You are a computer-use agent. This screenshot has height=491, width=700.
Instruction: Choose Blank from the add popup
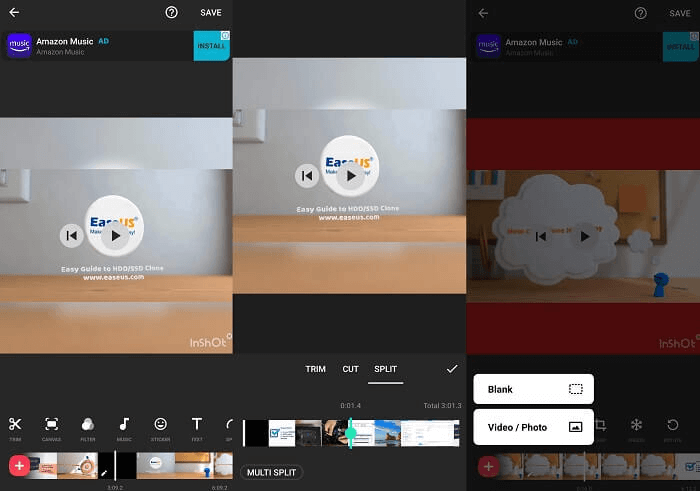pos(533,389)
